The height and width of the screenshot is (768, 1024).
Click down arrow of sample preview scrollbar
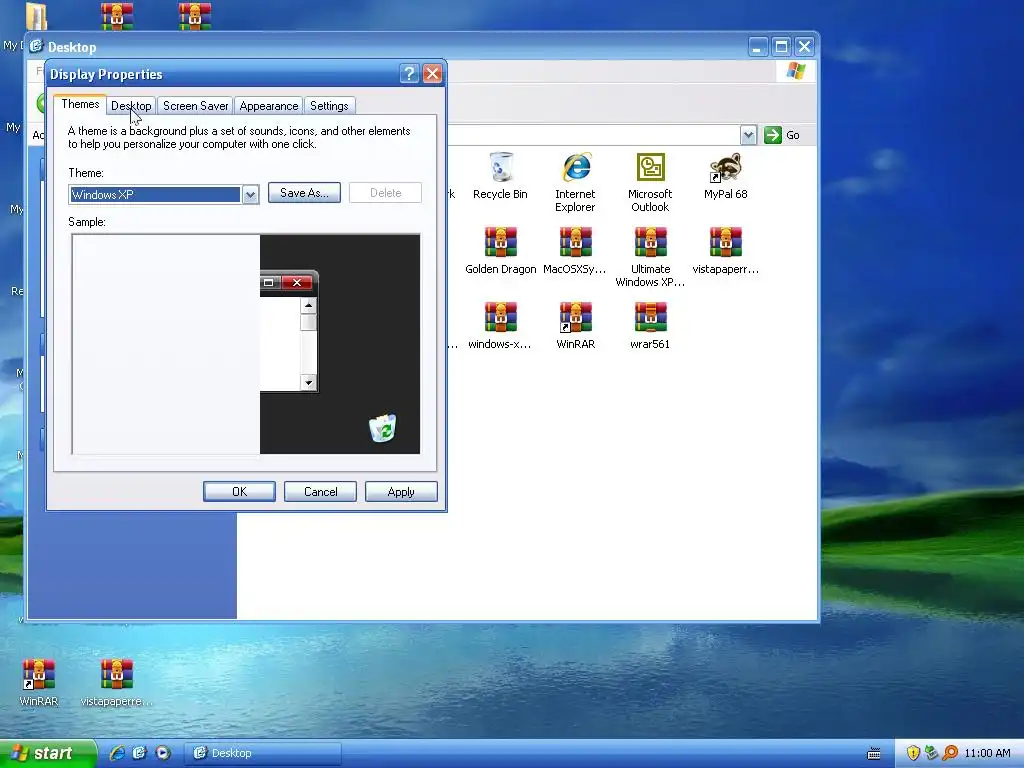pos(308,383)
